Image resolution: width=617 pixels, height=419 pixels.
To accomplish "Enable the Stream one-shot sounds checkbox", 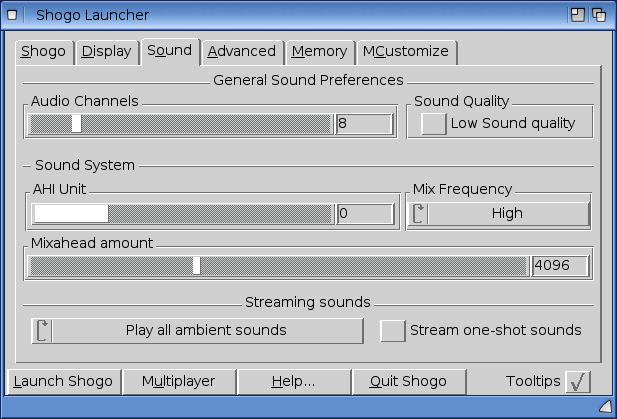I will tap(393, 330).
